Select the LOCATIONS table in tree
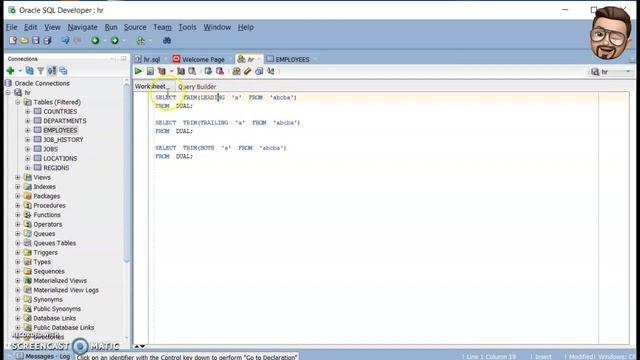Image resolution: width=640 pixels, height=360 pixels. coord(60,158)
